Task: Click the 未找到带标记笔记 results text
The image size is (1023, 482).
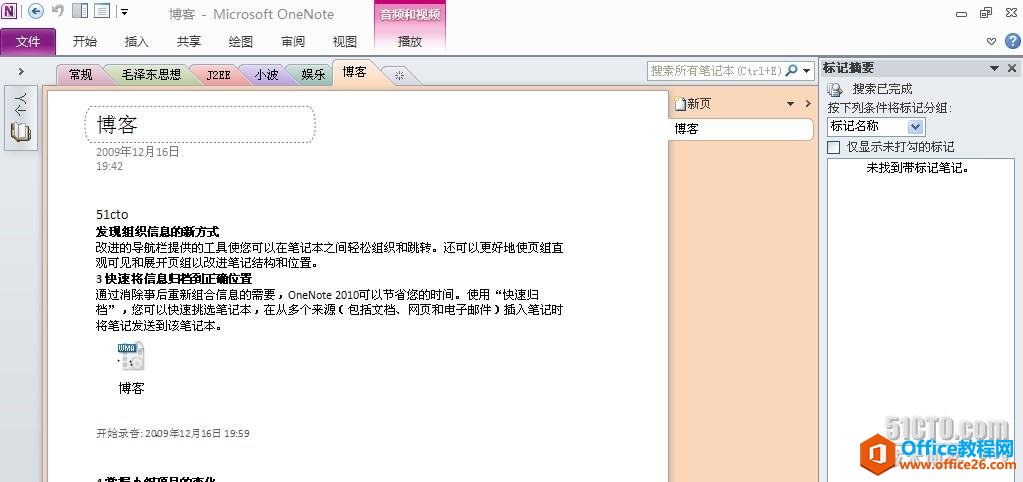Action: point(917,168)
